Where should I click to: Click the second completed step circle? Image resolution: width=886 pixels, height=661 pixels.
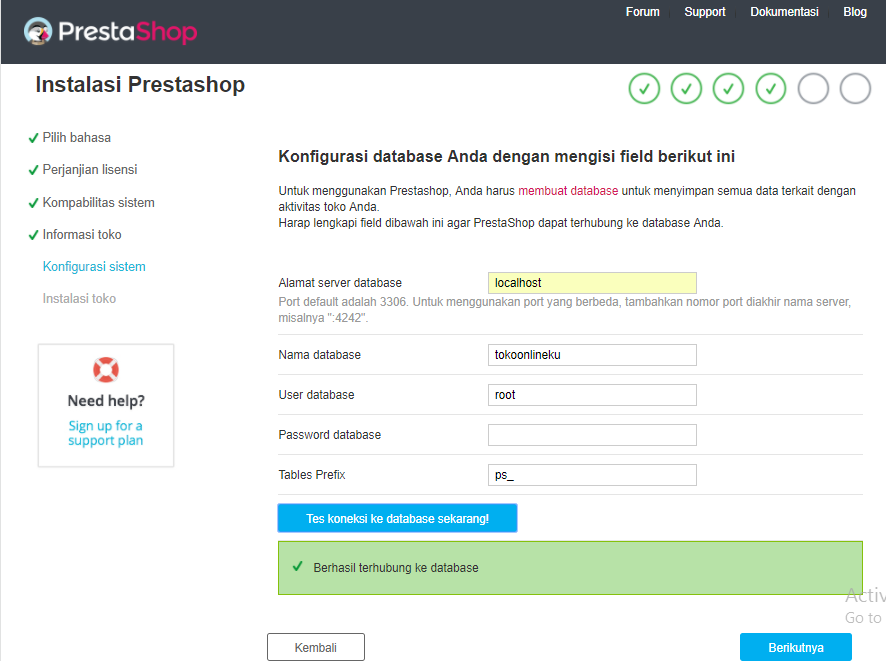[x=687, y=89]
